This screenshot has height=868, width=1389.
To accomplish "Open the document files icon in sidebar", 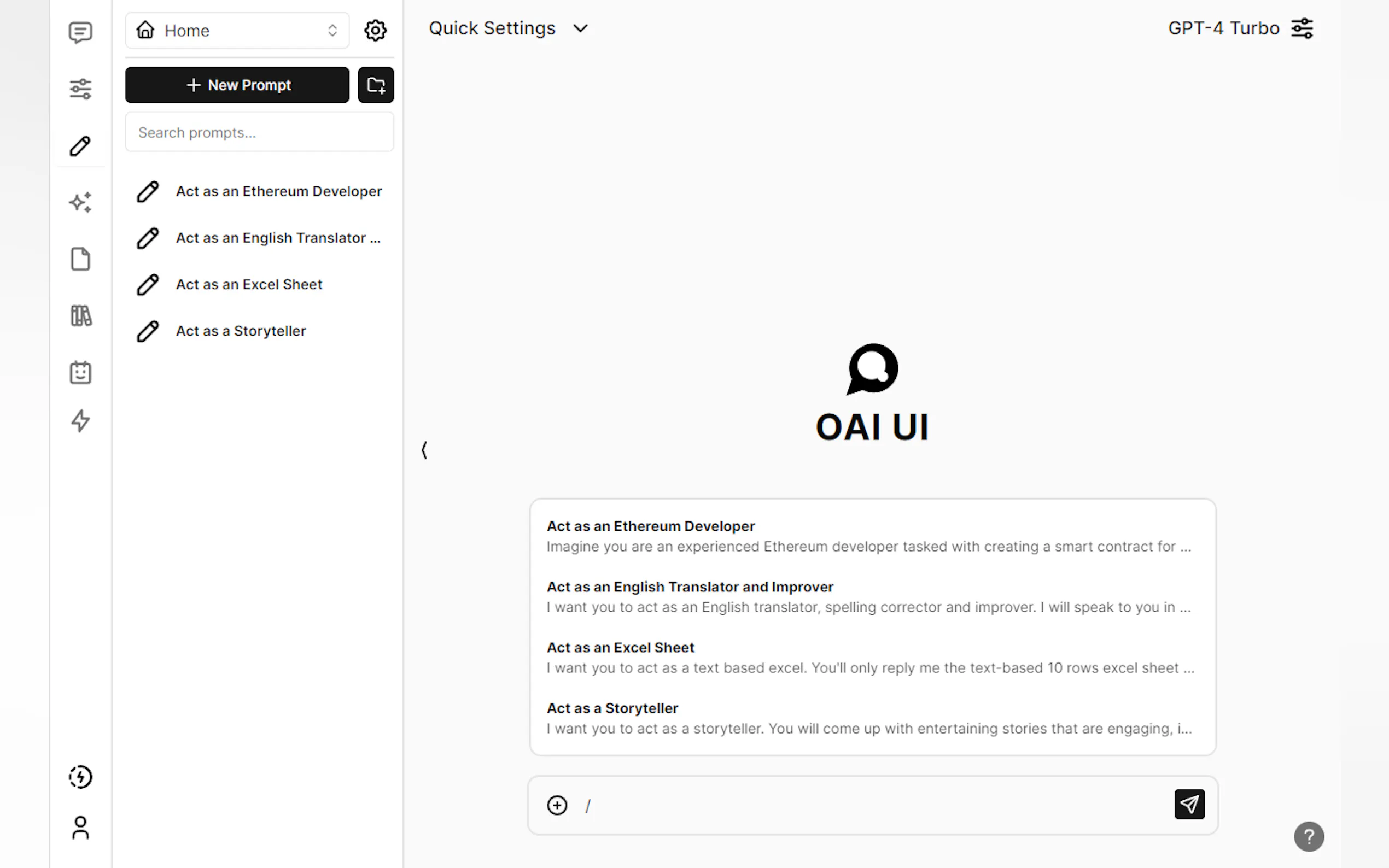I will pyautogui.click(x=80, y=259).
